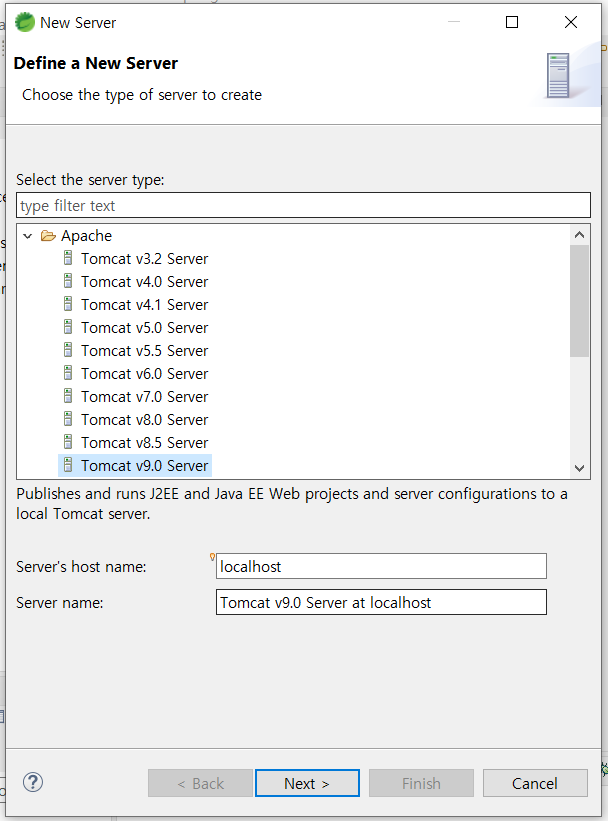This screenshot has height=821, width=608.
Task: Click the Server name field
Action: 381,602
